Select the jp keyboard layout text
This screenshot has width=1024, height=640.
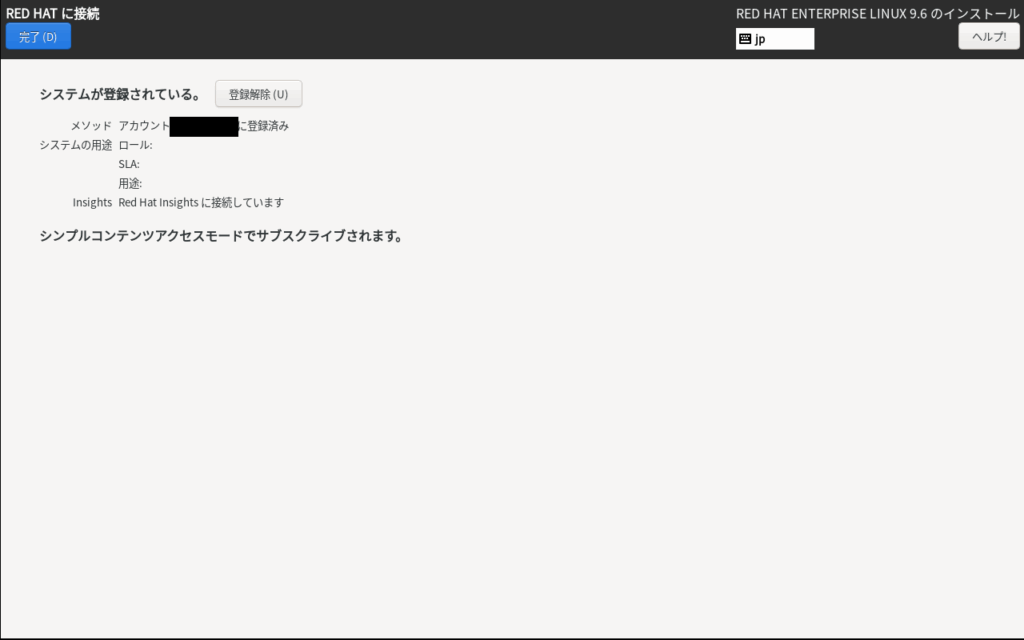[760, 39]
